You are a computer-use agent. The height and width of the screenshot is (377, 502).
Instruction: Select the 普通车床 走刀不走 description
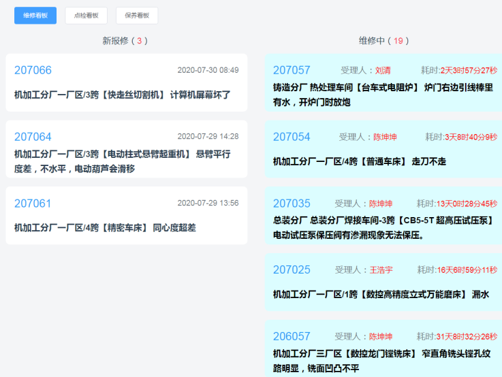(359, 162)
